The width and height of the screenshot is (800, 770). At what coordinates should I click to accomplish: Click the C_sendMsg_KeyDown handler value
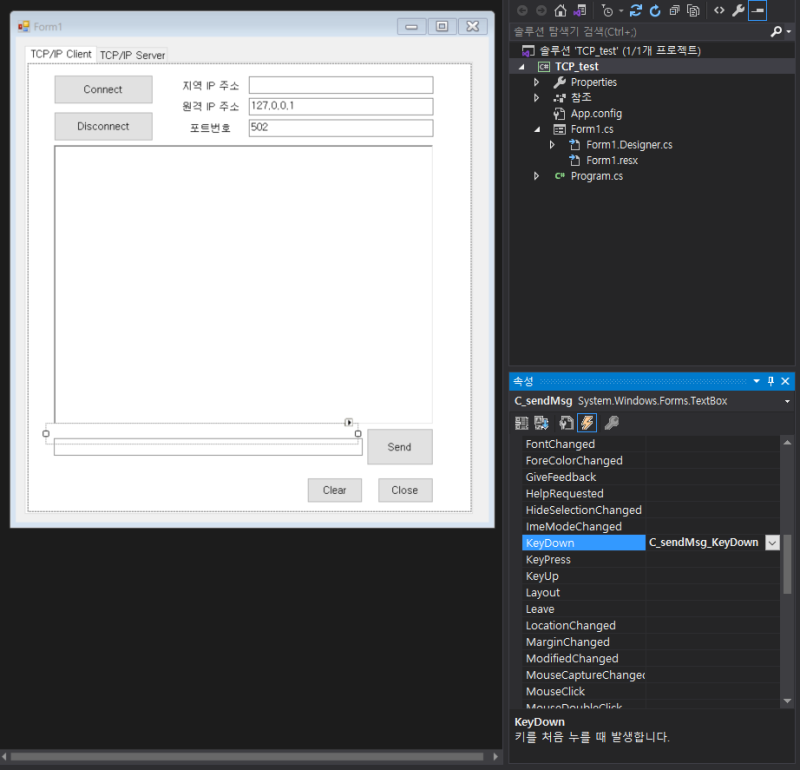tap(704, 542)
